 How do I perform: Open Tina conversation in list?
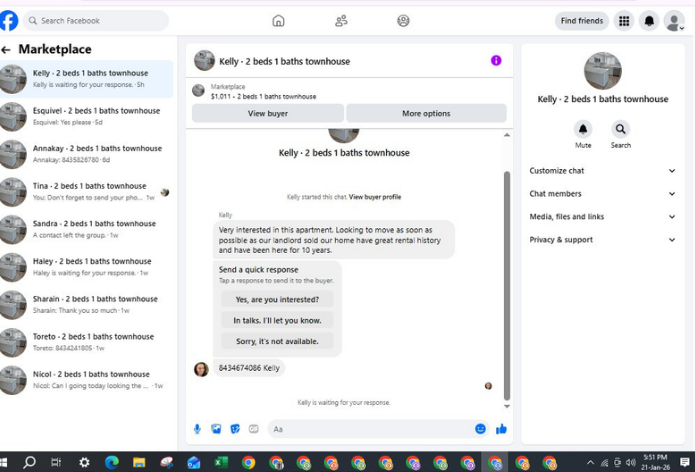click(86, 192)
